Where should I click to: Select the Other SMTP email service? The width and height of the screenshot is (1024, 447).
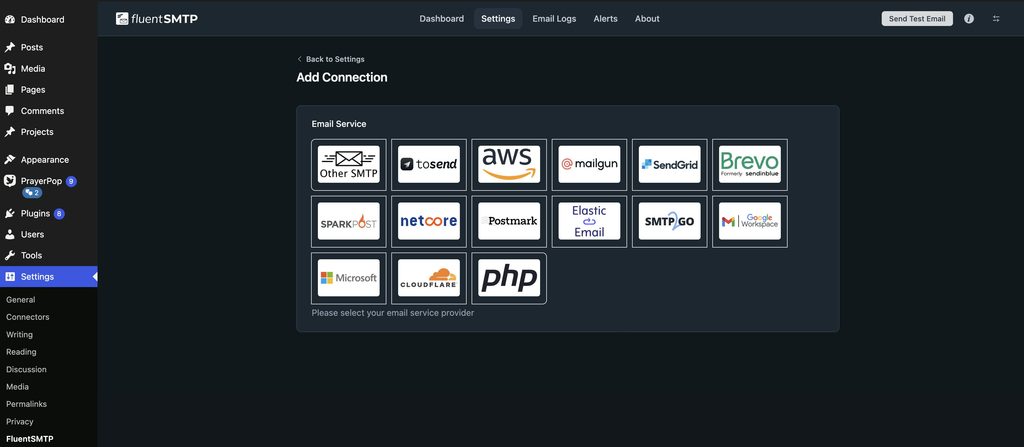(349, 165)
